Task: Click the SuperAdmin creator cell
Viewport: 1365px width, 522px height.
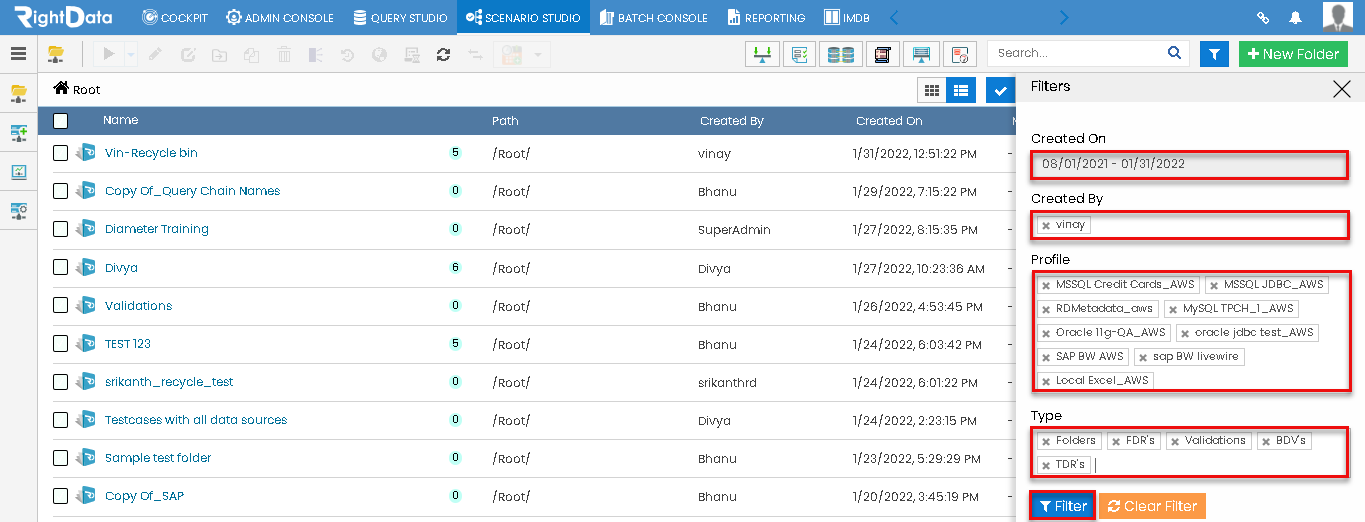Action: tap(734, 230)
